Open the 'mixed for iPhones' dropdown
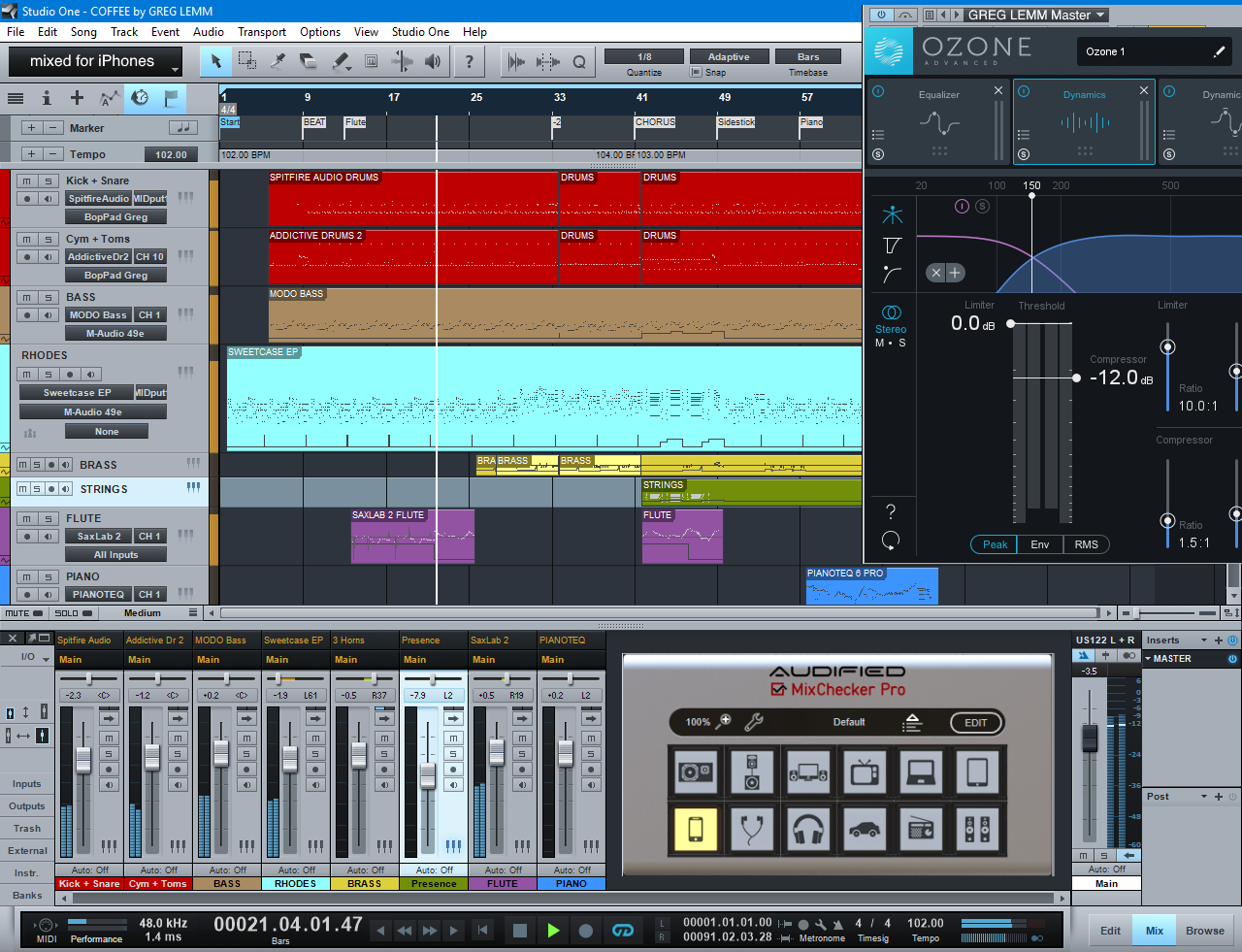 tap(95, 61)
